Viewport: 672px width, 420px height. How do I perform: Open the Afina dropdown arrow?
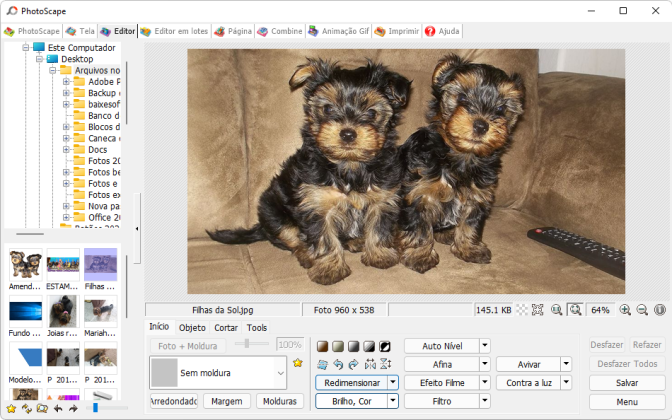pyautogui.click(x=485, y=364)
